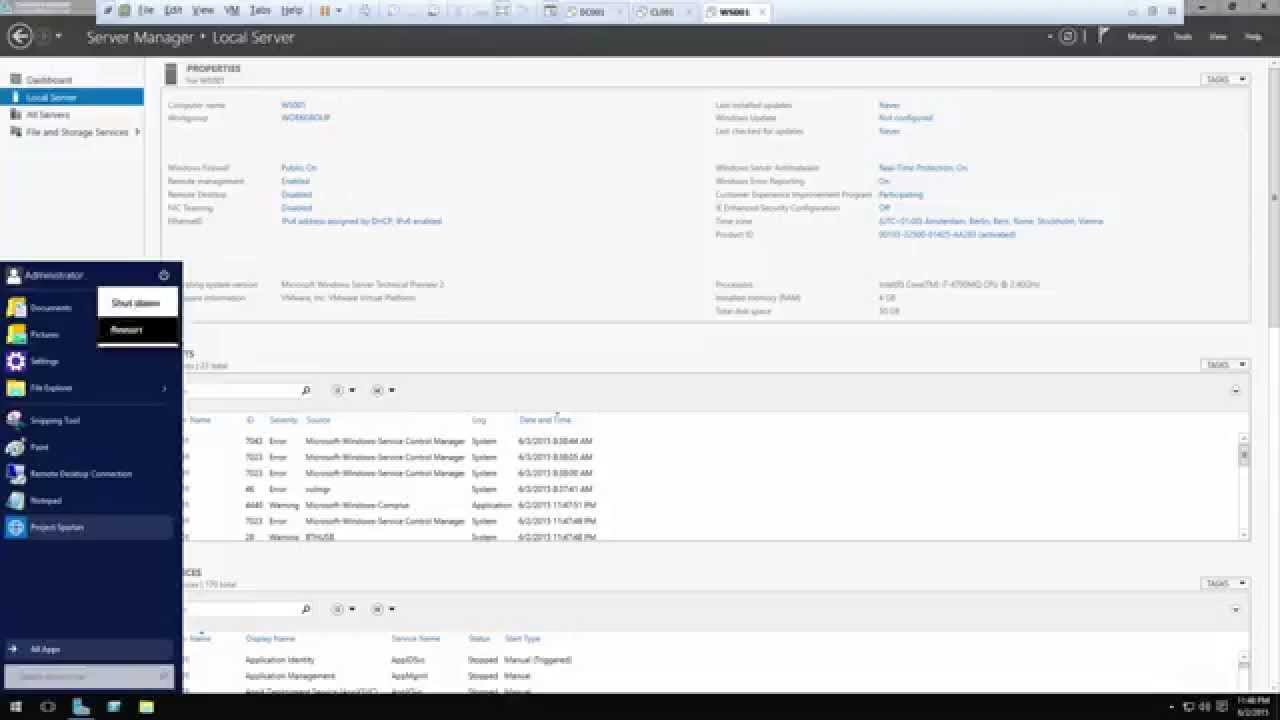1280x720 pixels.
Task: Sort events by Severity column header
Action: pyautogui.click(x=284, y=420)
